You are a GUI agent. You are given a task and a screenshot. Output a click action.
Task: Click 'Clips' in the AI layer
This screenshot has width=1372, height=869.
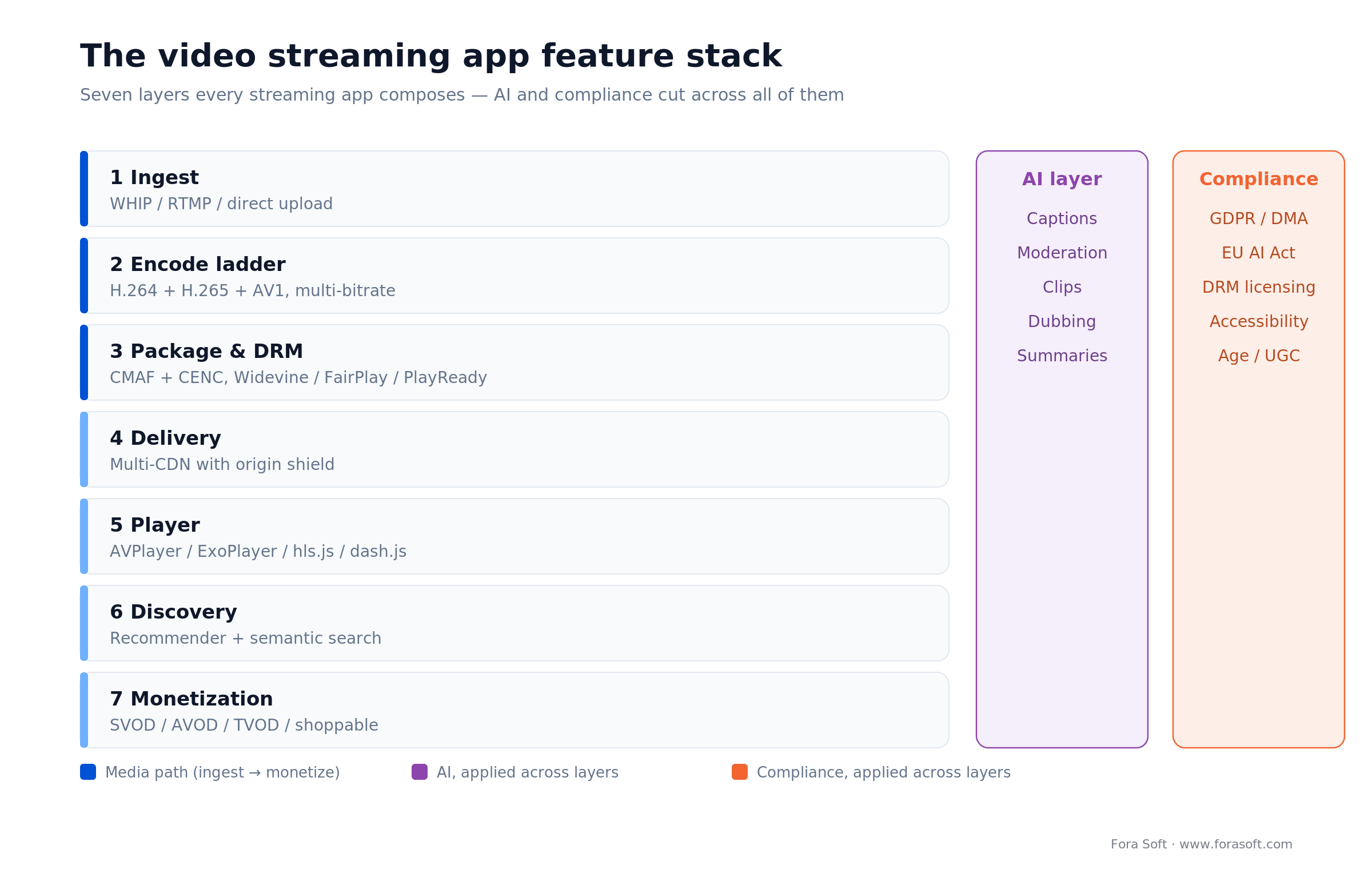point(1062,288)
